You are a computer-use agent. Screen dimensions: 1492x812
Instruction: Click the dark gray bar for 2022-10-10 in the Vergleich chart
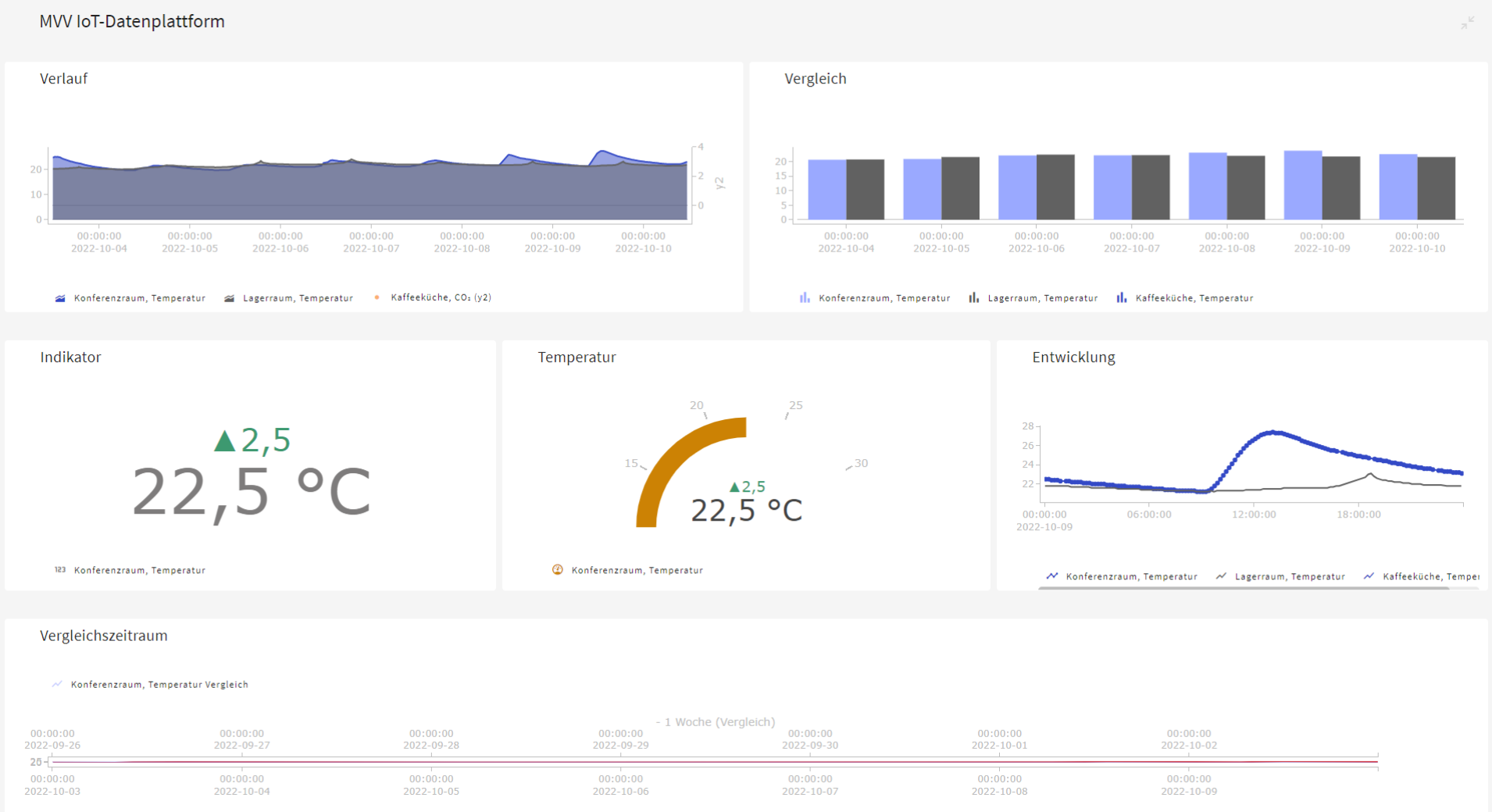point(1437,188)
